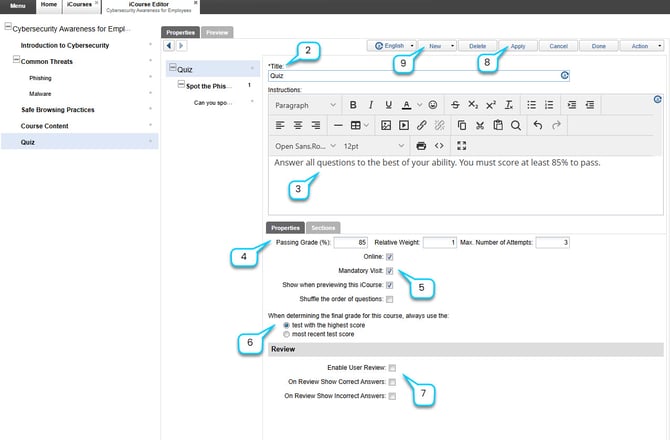Click the italic formatting icon
This screenshot has height=440, width=670.
pyautogui.click(x=371, y=105)
